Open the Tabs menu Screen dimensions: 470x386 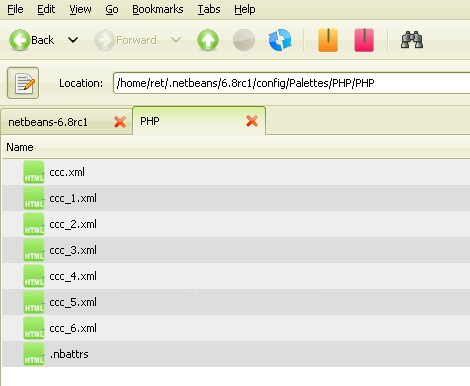pos(209,9)
